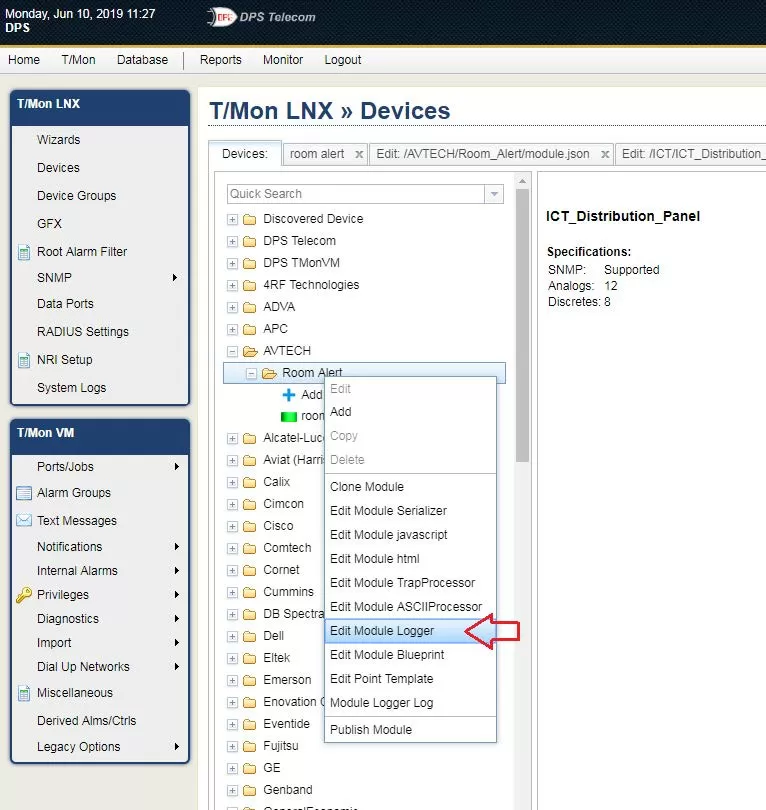Click the Root Alarm Filter sidebar icon

coord(24,252)
